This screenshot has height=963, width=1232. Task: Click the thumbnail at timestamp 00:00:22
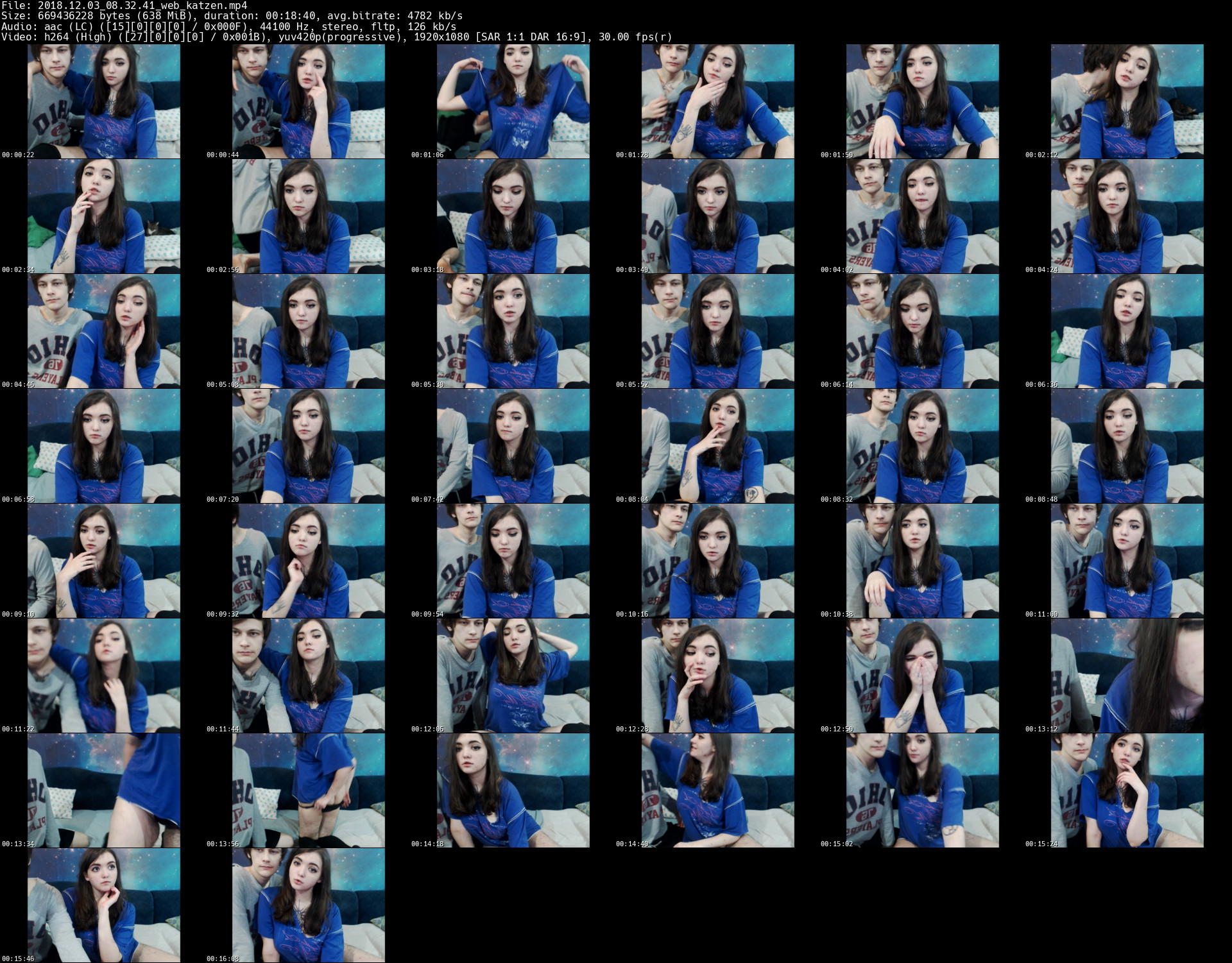tap(104, 101)
